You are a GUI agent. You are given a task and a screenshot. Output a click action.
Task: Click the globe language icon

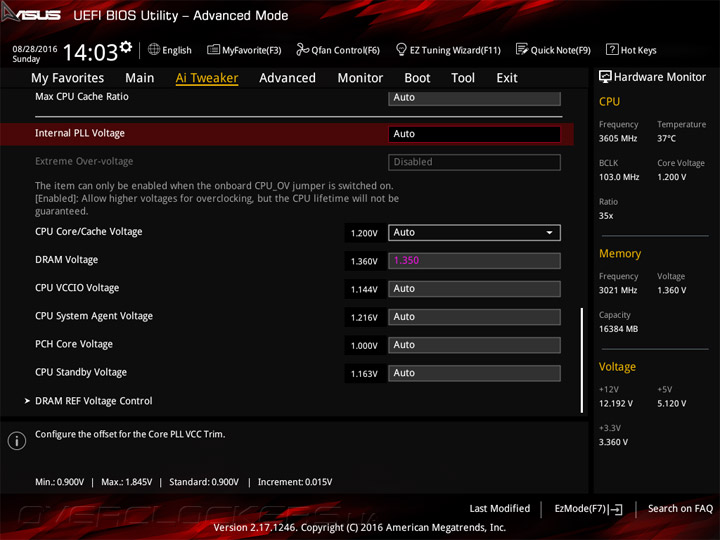tap(154, 49)
